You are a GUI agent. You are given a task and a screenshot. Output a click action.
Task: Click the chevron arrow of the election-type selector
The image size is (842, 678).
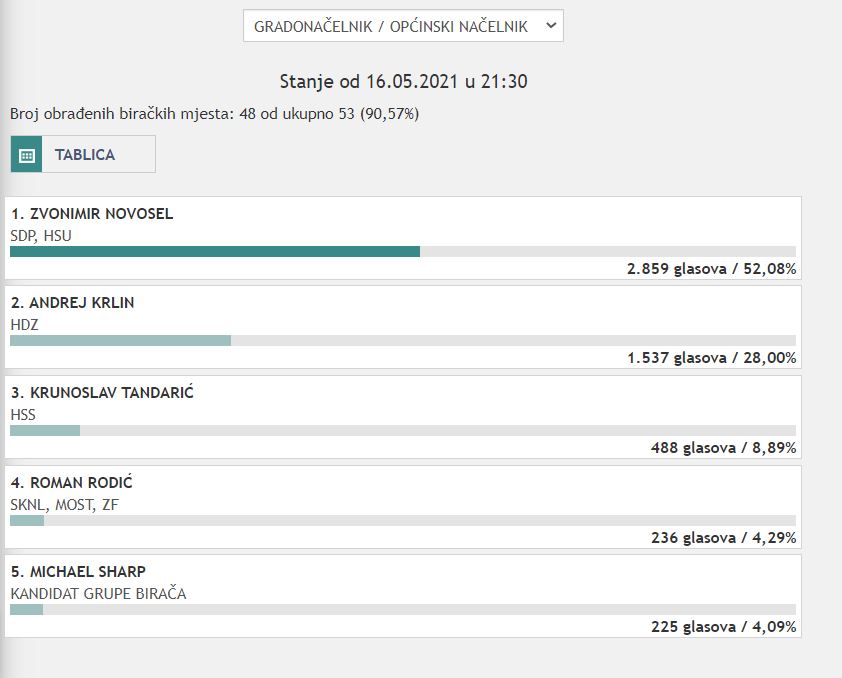coord(550,27)
